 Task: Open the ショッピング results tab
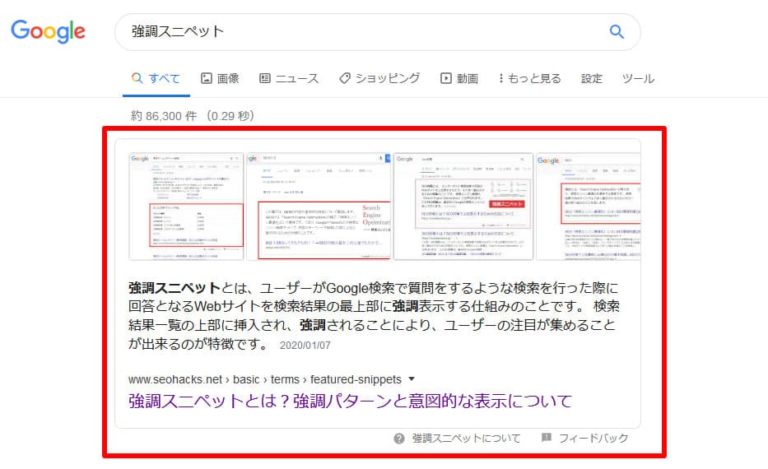380,78
